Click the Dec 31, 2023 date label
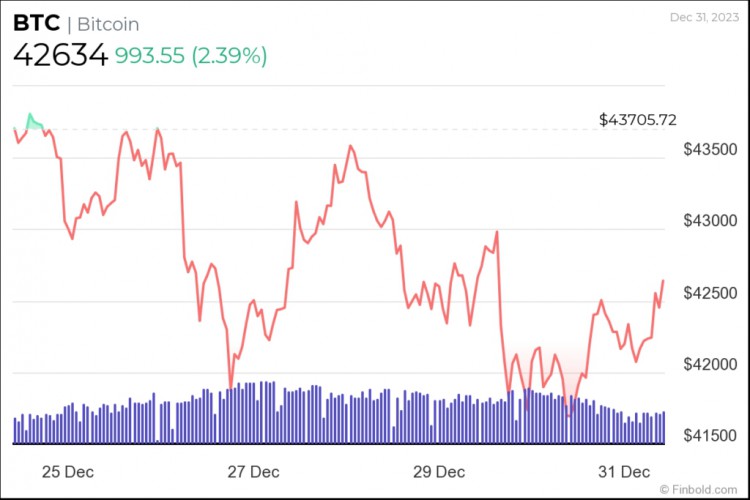750x500 pixels. [x=704, y=17]
